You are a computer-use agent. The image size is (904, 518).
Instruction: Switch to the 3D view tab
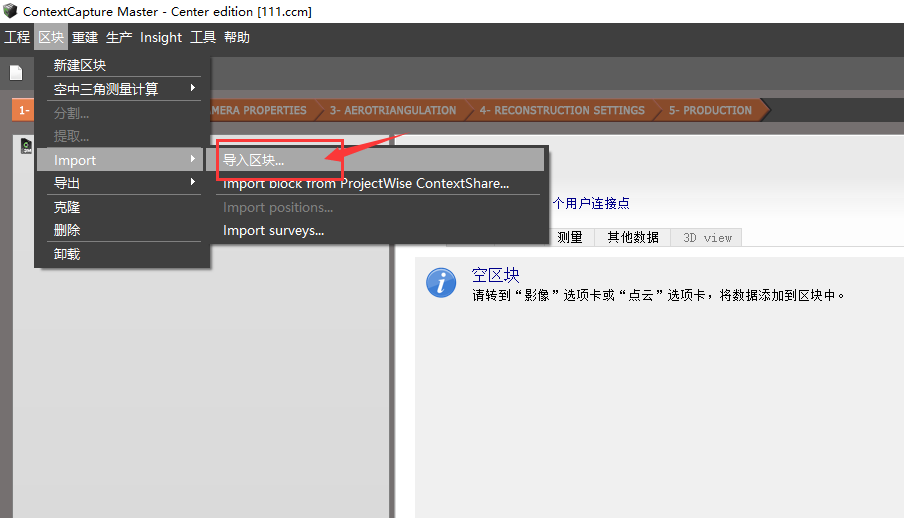click(707, 237)
